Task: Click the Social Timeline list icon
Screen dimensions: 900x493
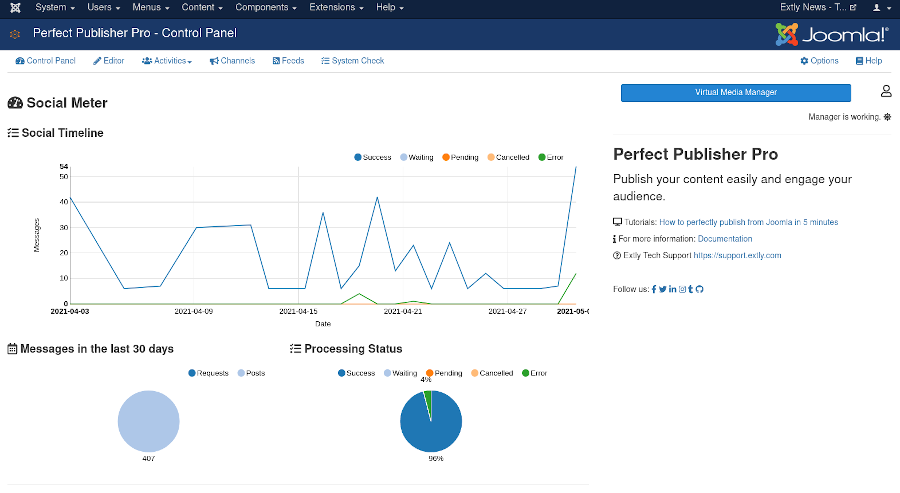Action: click(x=13, y=133)
